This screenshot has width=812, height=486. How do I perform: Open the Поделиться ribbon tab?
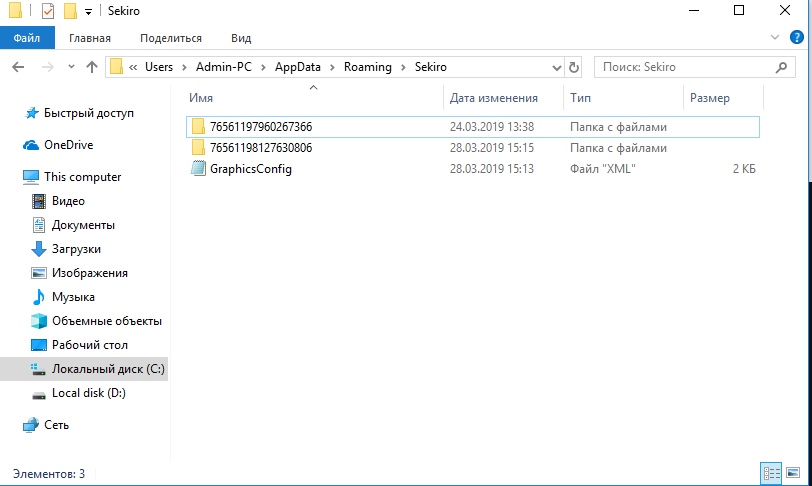point(171,38)
